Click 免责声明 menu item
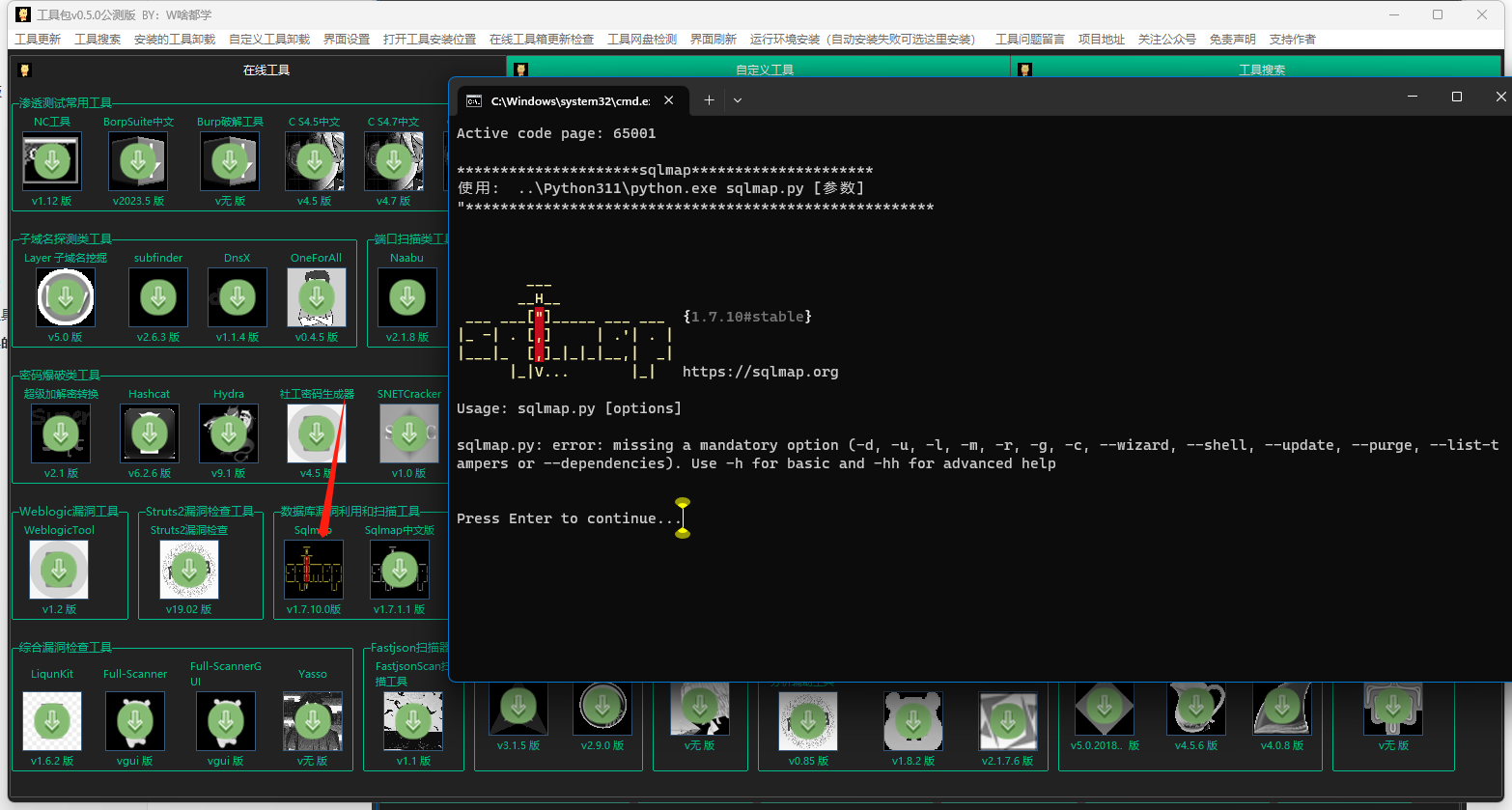The image size is (1512, 810). pos(1233,40)
